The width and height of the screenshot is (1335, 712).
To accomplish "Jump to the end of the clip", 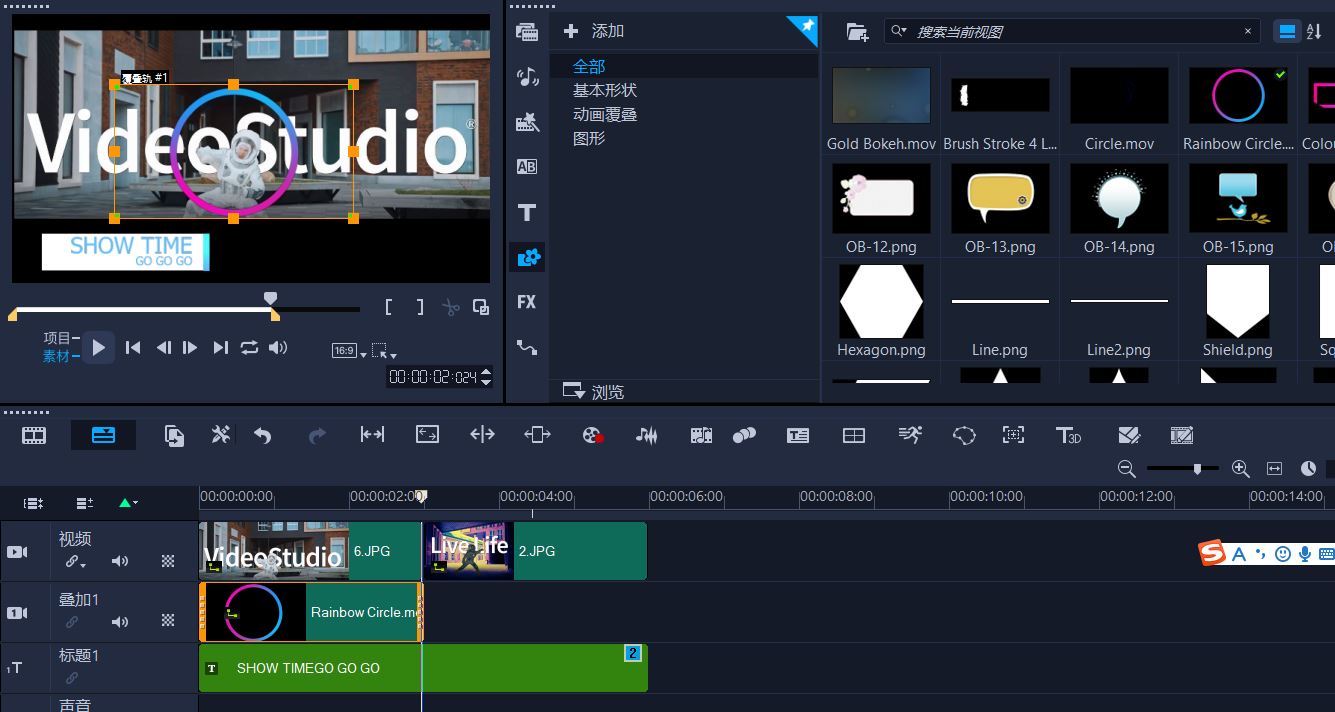I will [220, 348].
